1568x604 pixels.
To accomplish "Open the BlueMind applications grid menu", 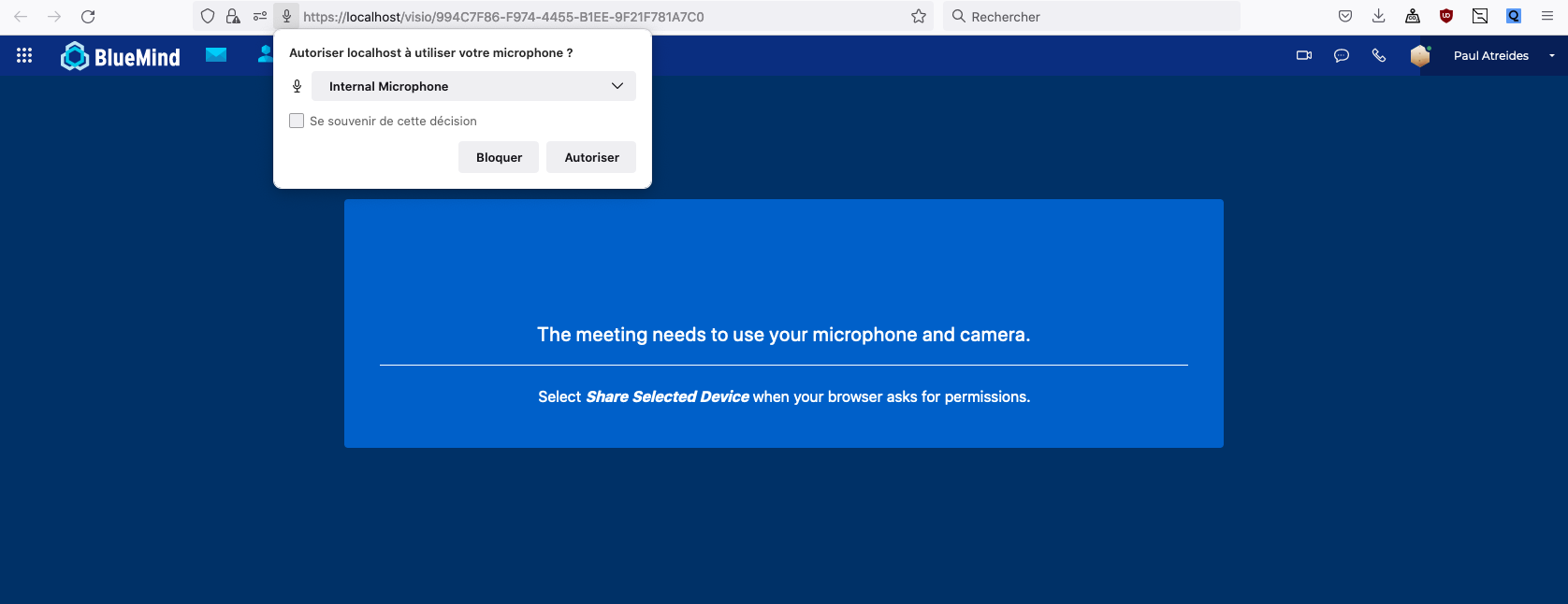I will tap(24, 56).
